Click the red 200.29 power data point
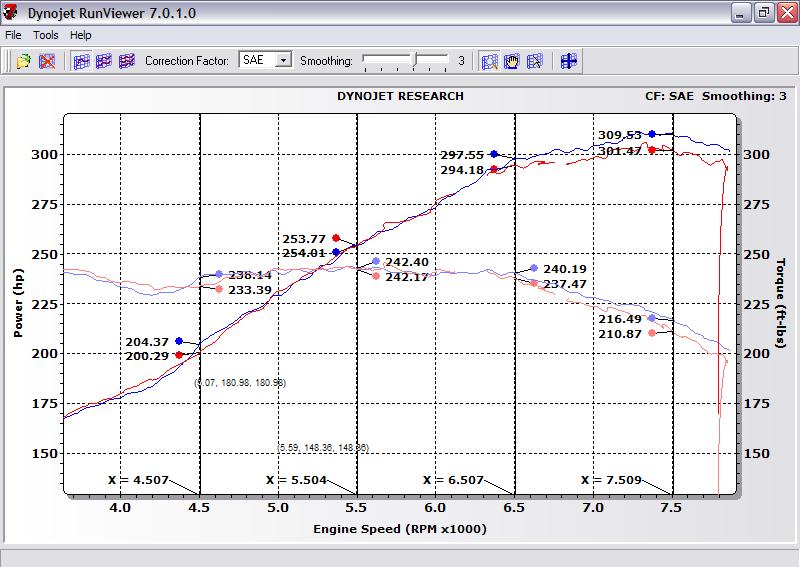 tap(179, 355)
